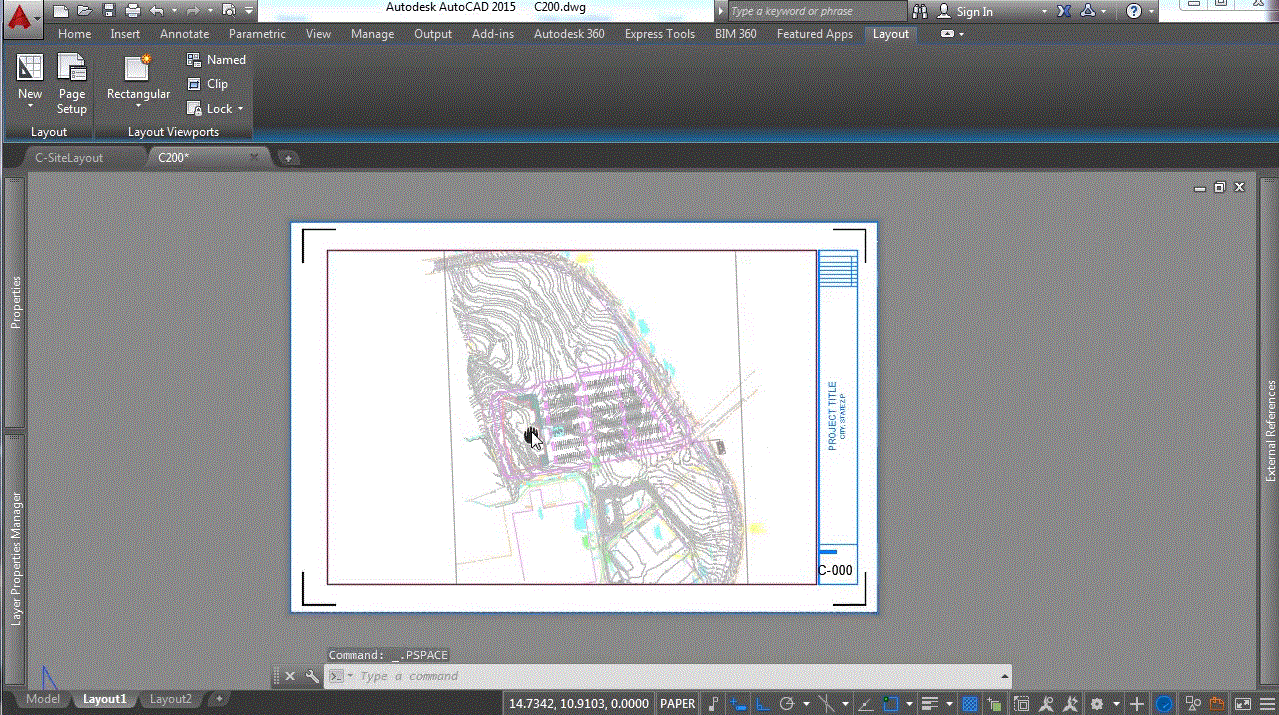Open the Home ribbon tab
The image size is (1279, 715).
point(74,34)
